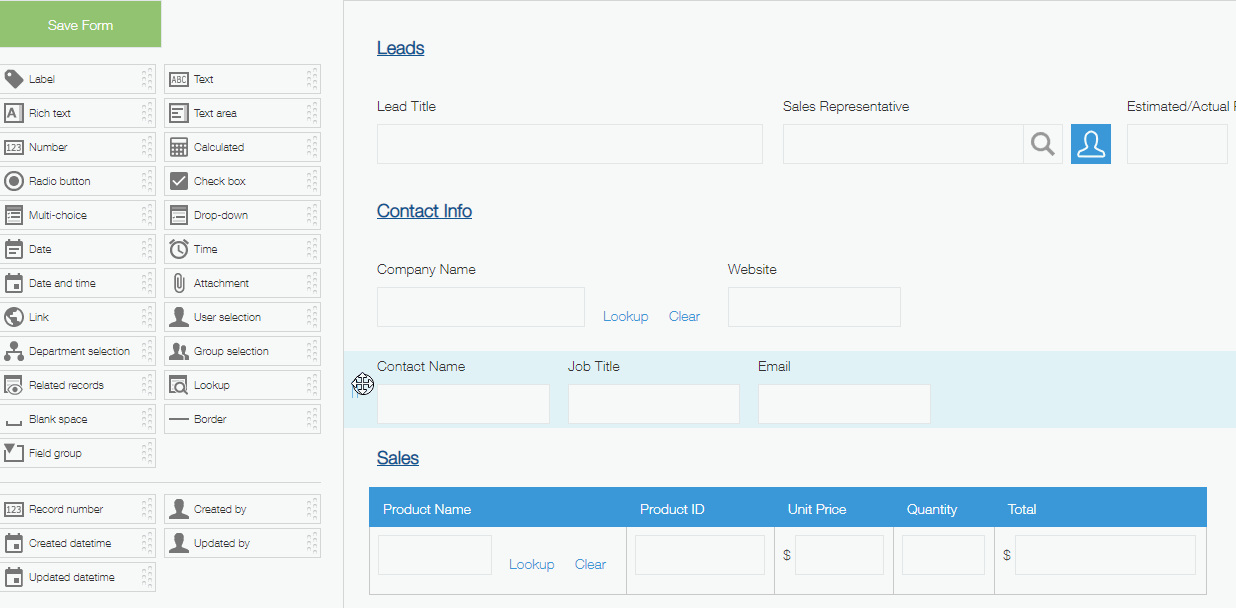
Task: Click the Date and time calendar icon
Action: click(14, 283)
